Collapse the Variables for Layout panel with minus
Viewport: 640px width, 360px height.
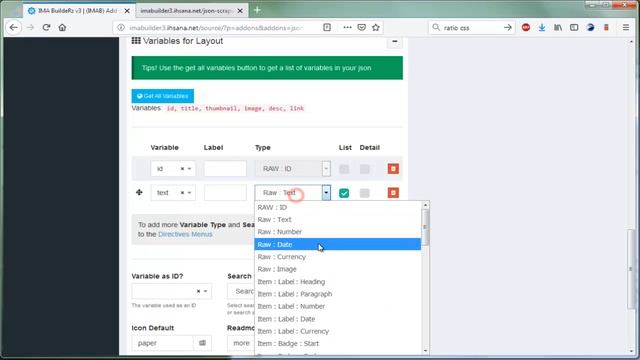(x=395, y=41)
